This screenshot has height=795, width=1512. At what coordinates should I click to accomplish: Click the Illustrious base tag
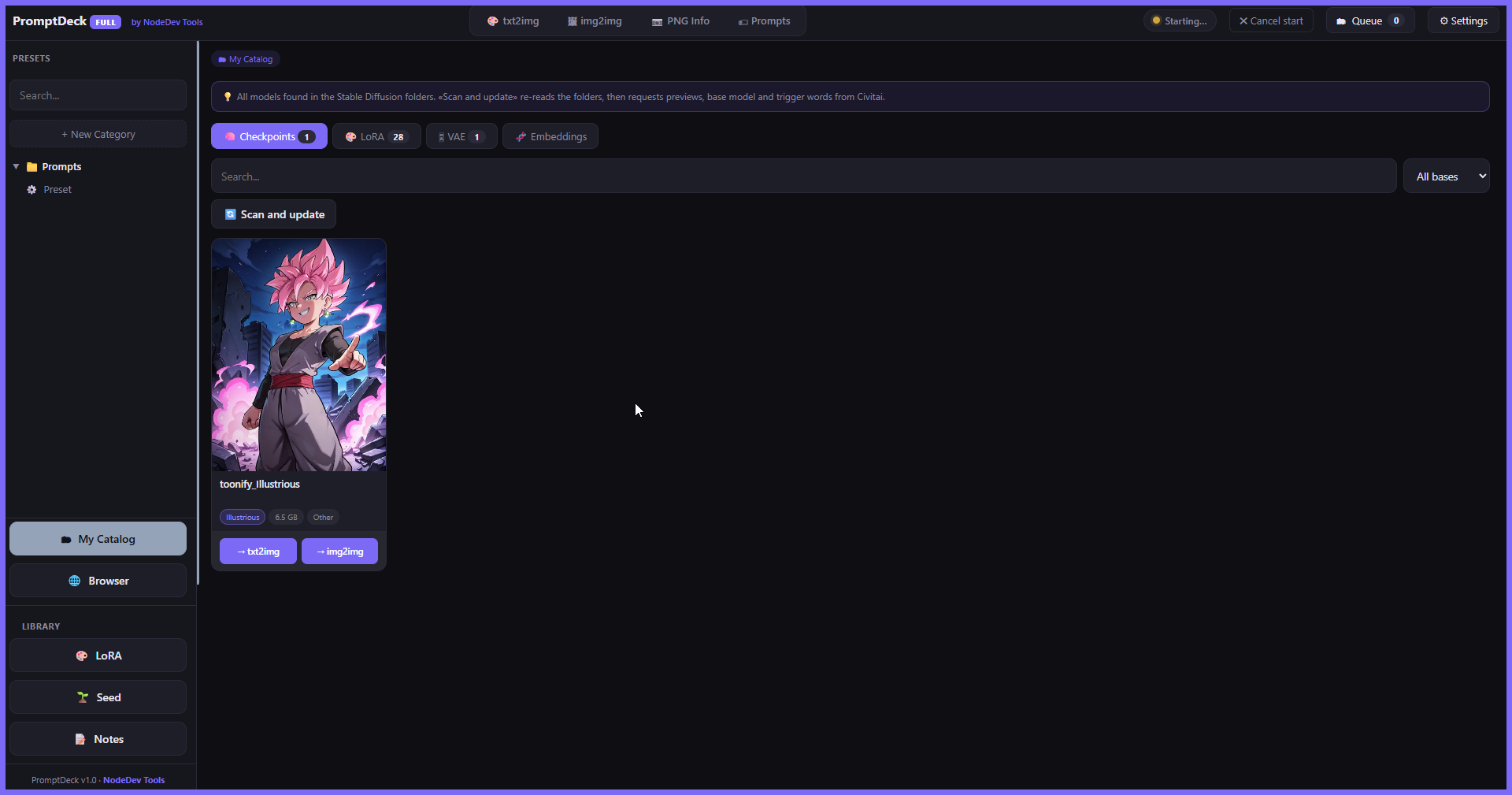pyautogui.click(x=243, y=518)
